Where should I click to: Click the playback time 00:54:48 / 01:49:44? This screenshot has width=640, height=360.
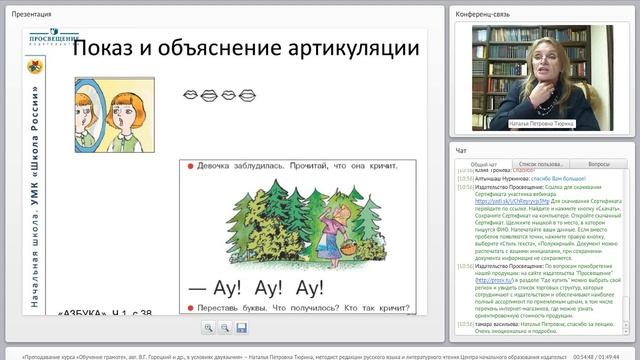596,357
